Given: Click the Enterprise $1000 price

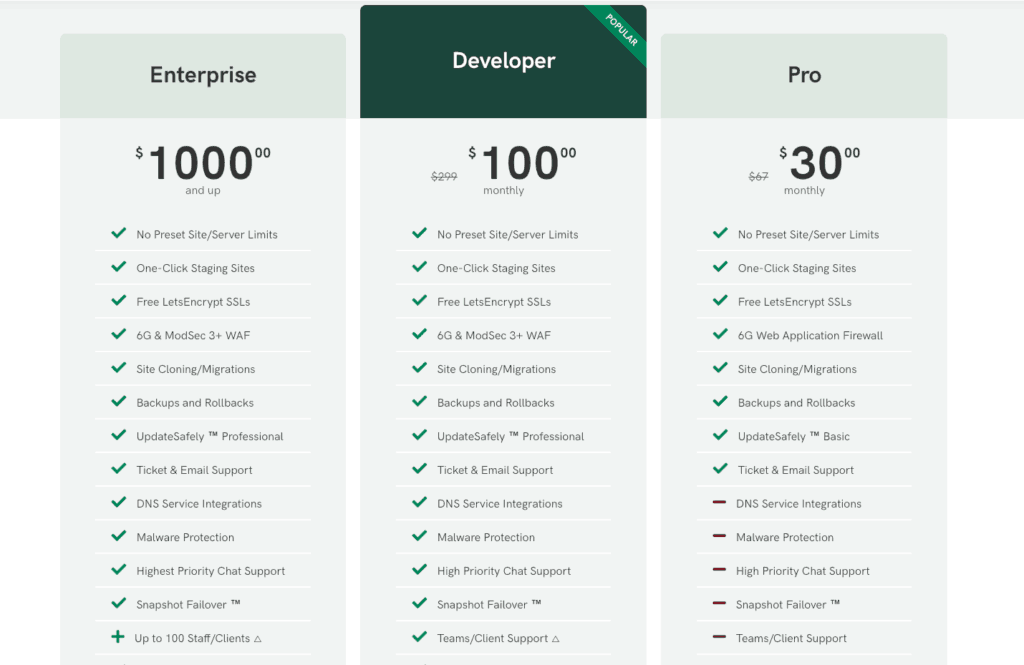Looking at the screenshot, I should click(x=202, y=164).
